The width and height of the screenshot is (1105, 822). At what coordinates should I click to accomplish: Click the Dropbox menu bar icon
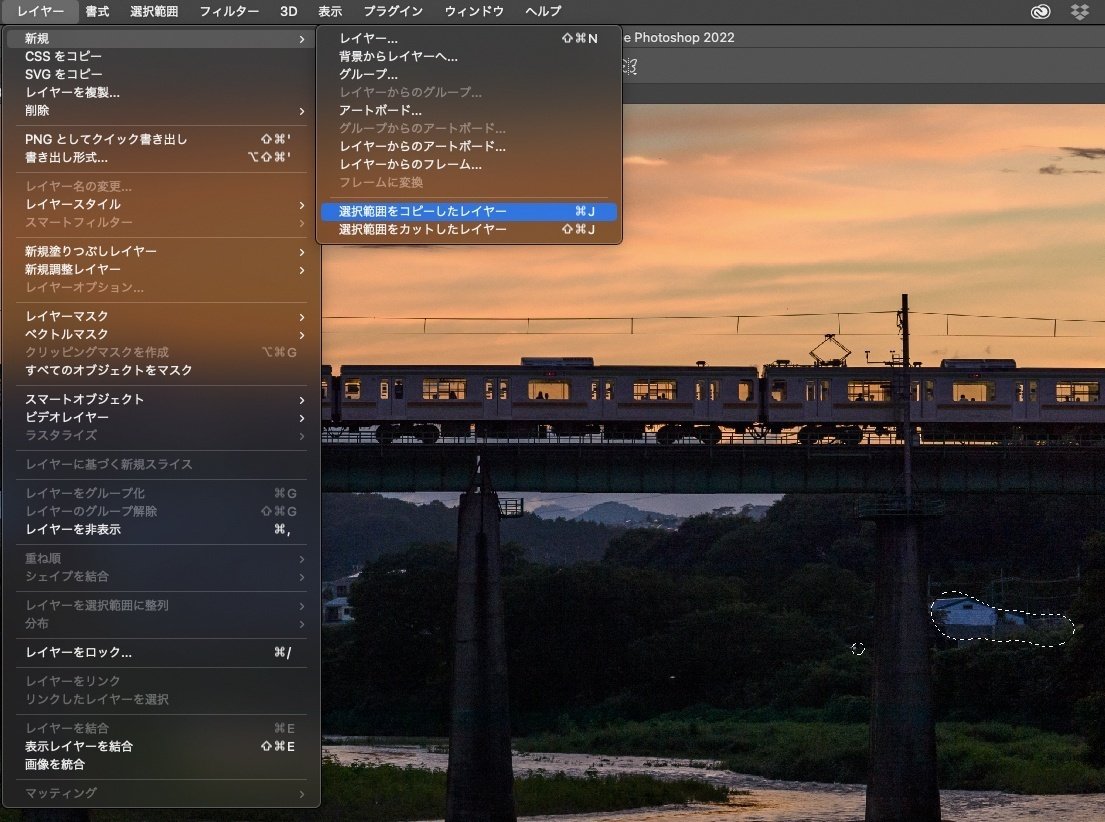pyautogui.click(x=1079, y=11)
